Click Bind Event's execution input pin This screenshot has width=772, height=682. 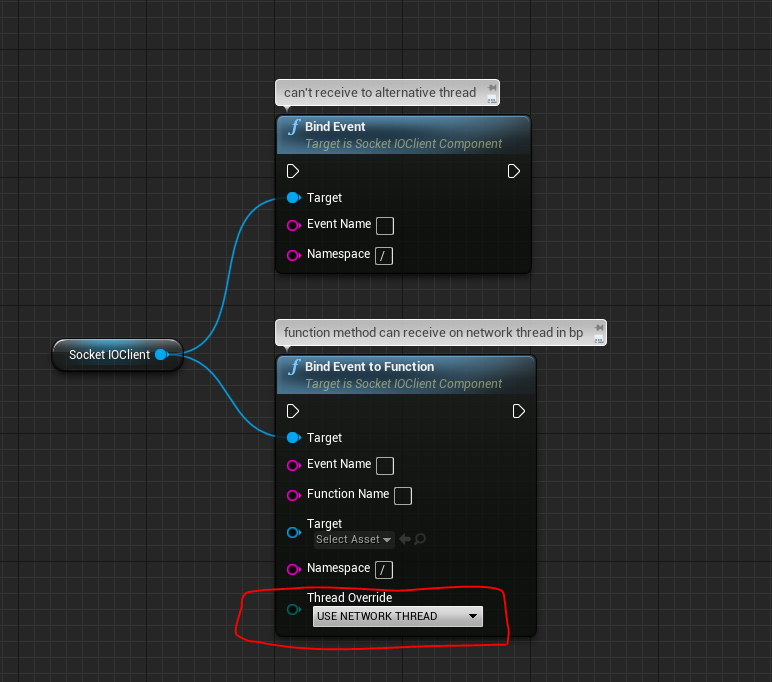click(x=293, y=171)
